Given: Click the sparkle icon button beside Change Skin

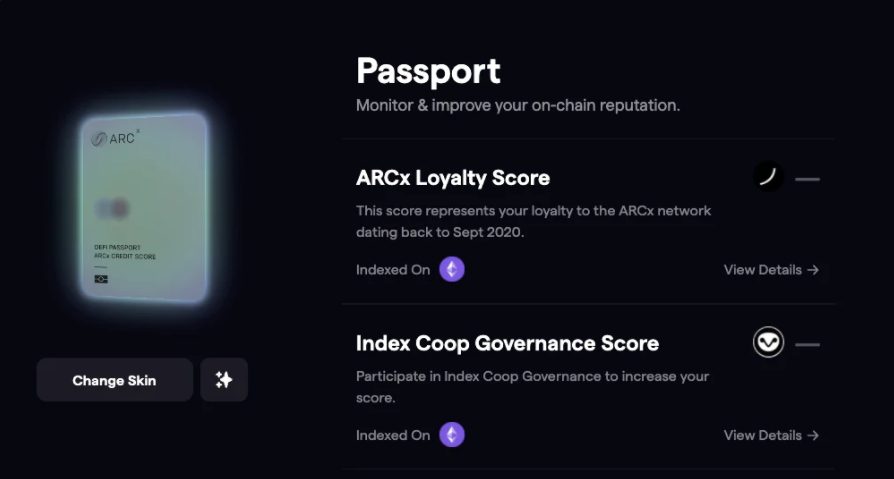Looking at the screenshot, I should tap(224, 380).
